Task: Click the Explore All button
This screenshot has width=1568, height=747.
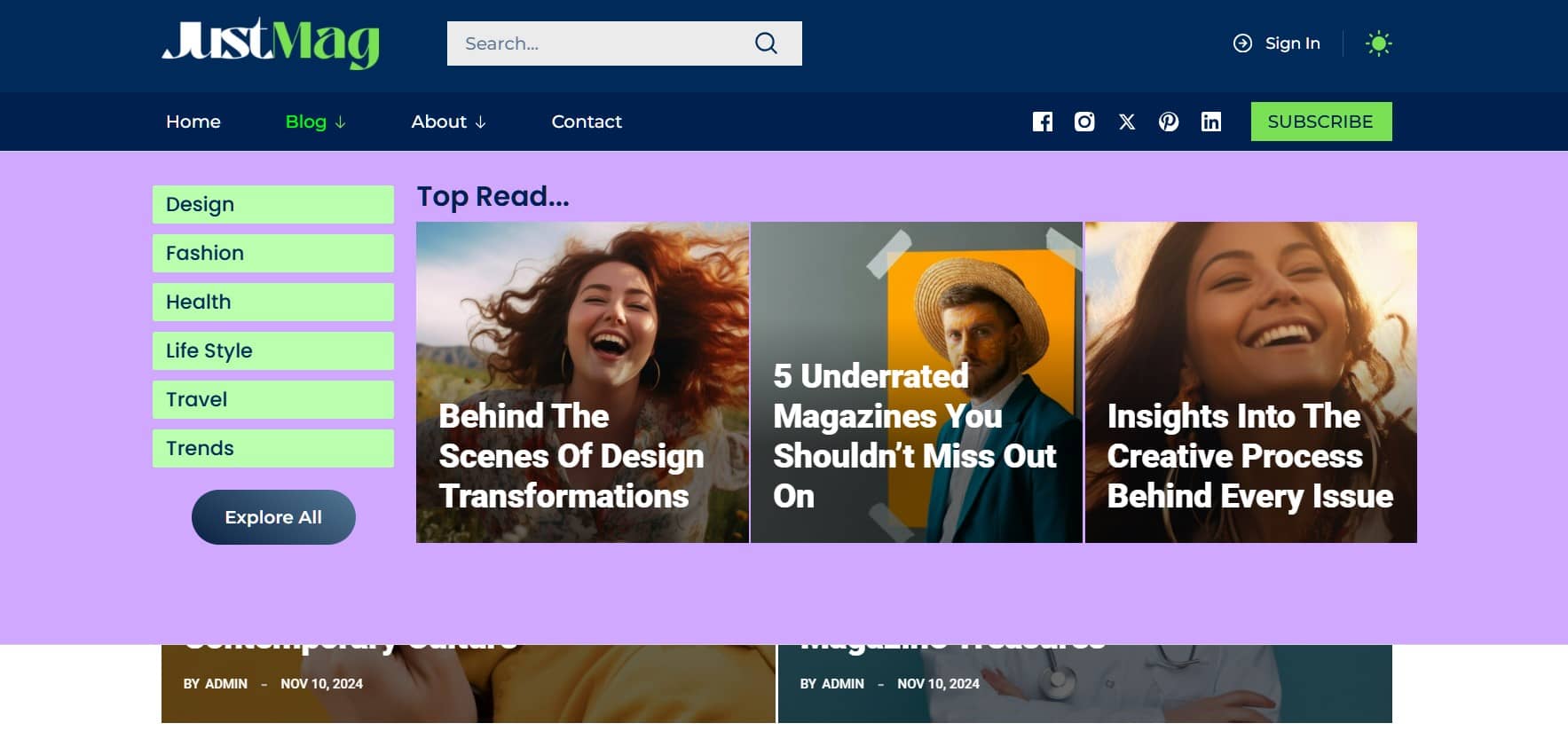Action: click(x=273, y=517)
